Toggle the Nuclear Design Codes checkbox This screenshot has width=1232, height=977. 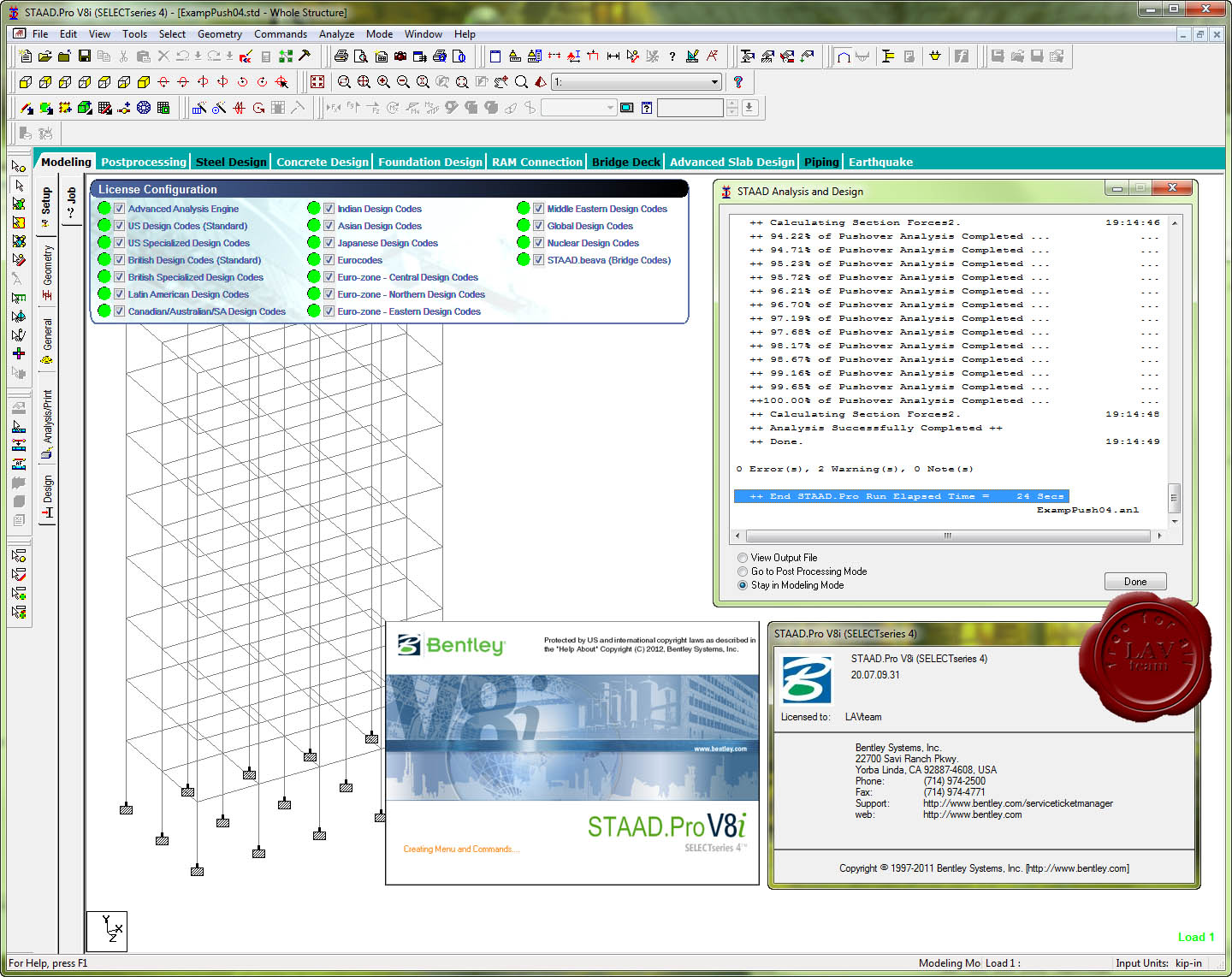(x=538, y=243)
